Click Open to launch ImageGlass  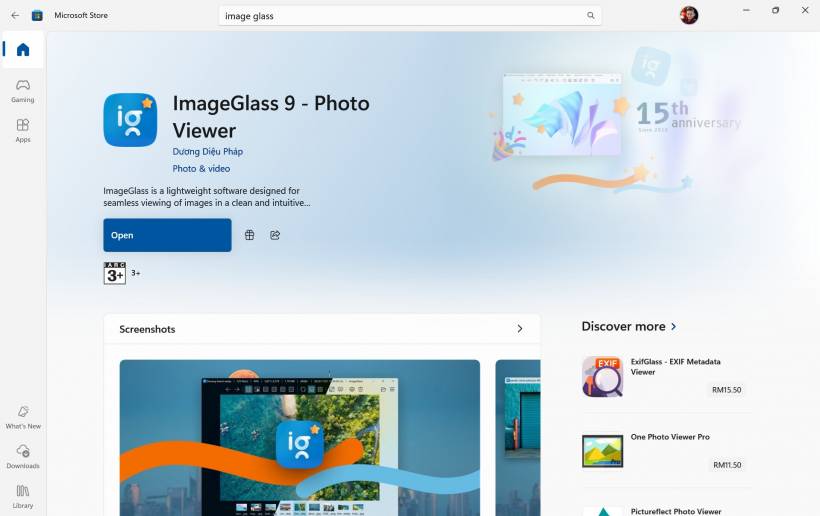point(167,235)
